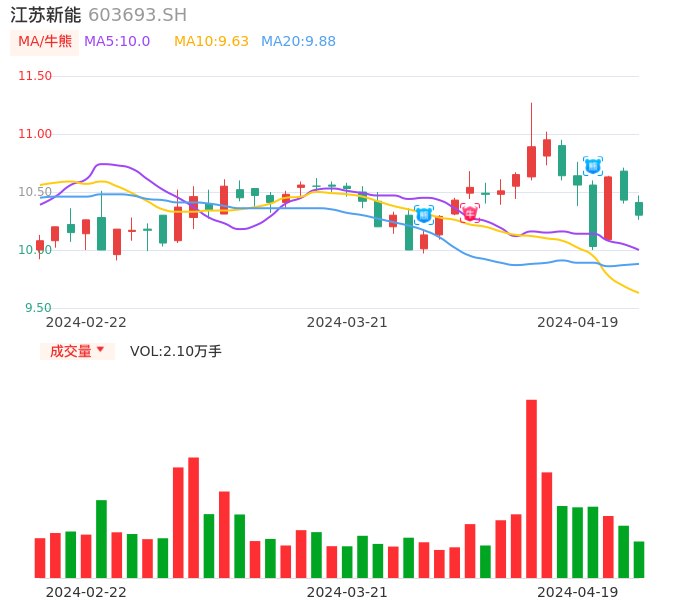Click the tallest red volume bar

click(531, 488)
